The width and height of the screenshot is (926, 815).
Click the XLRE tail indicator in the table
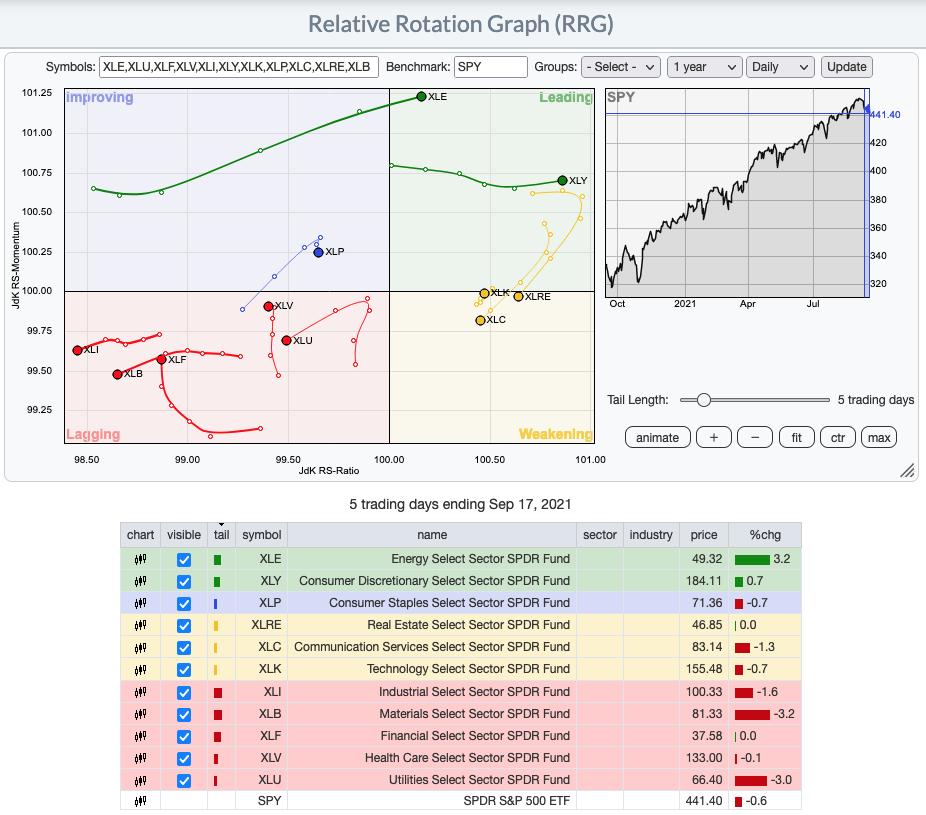point(216,625)
